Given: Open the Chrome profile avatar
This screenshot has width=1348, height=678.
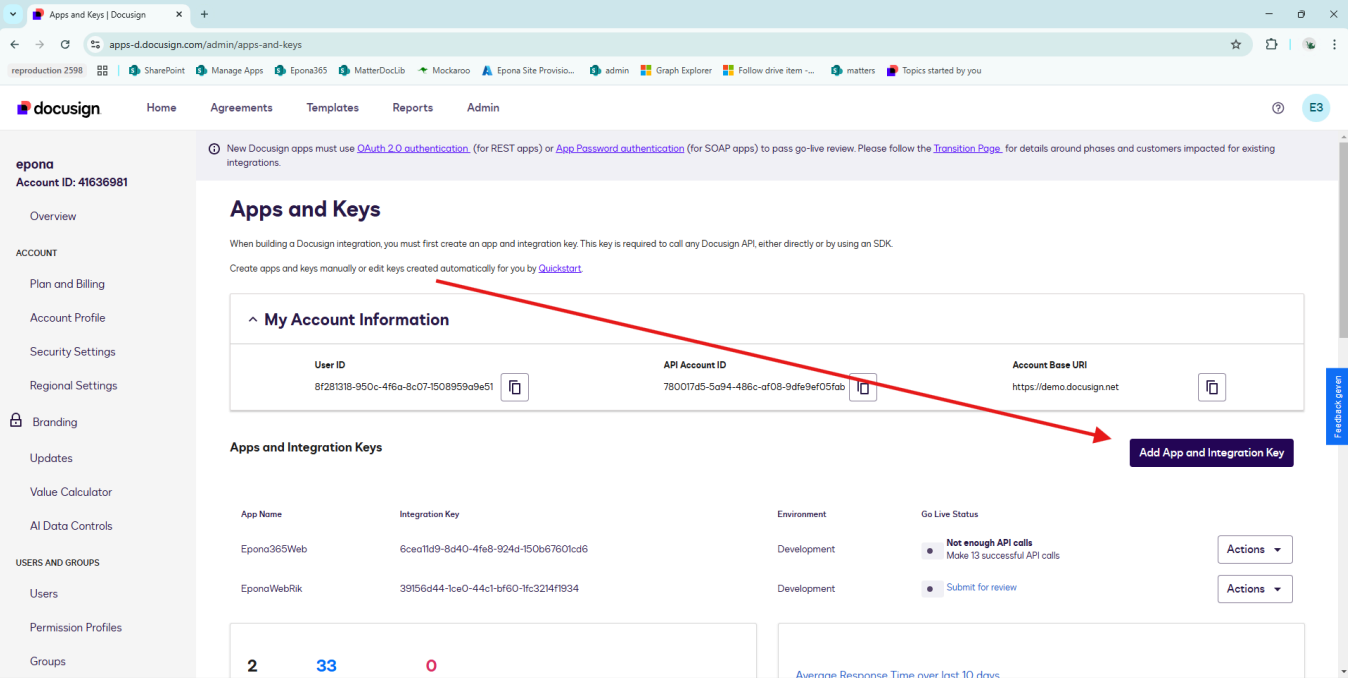Looking at the screenshot, I should (x=1310, y=44).
